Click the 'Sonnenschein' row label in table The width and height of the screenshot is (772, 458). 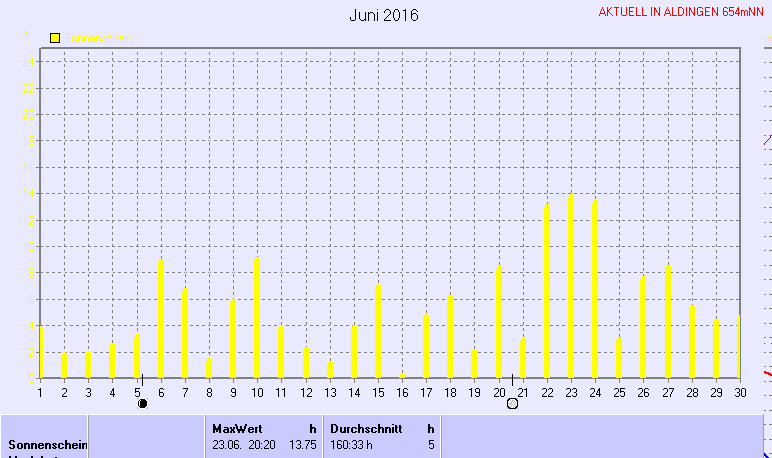tap(48, 444)
